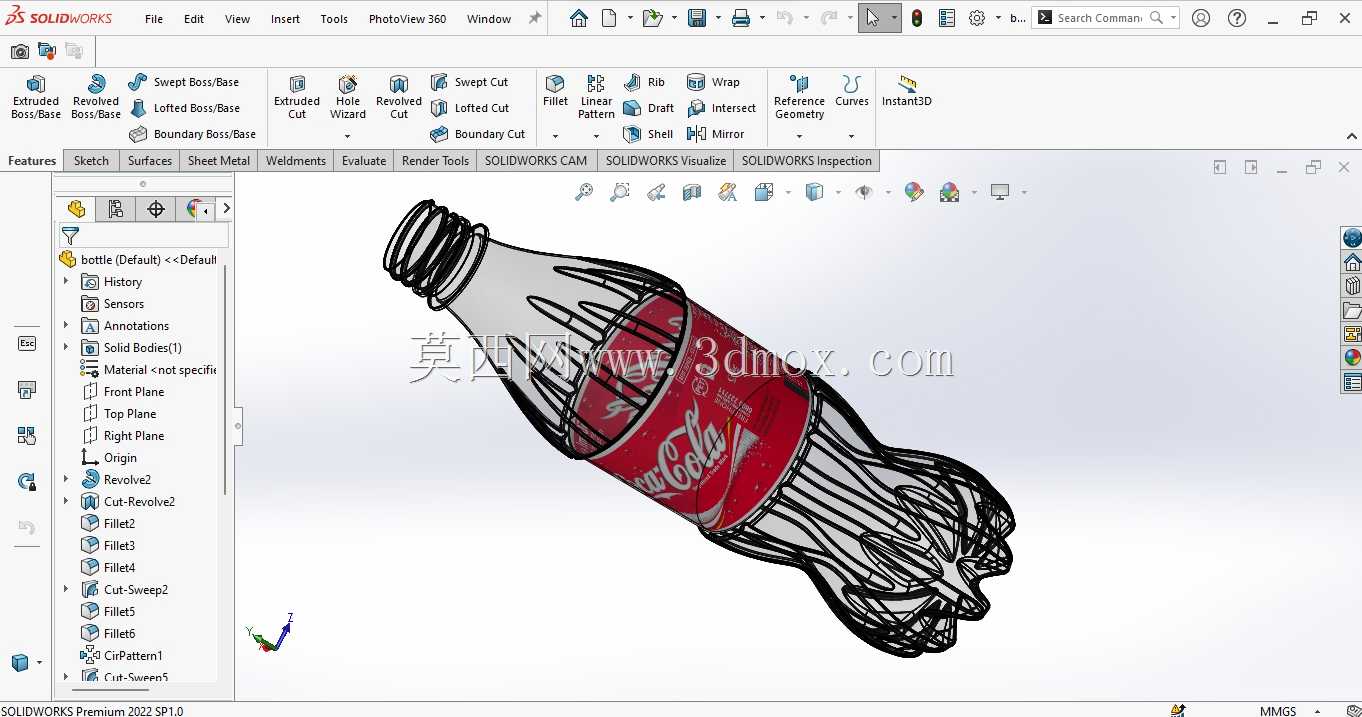Activate the Fillet tool
Image resolution: width=1362 pixels, height=717 pixels.
click(x=555, y=90)
